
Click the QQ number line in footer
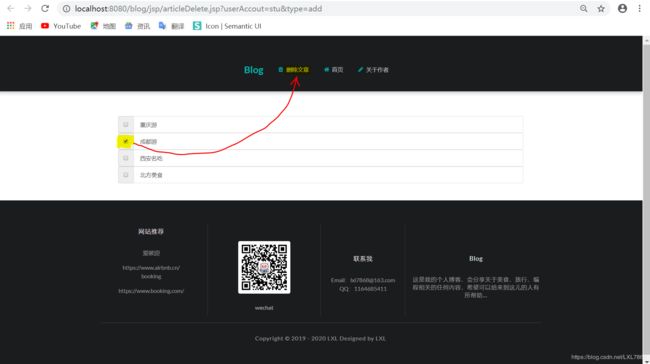click(x=363, y=289)
